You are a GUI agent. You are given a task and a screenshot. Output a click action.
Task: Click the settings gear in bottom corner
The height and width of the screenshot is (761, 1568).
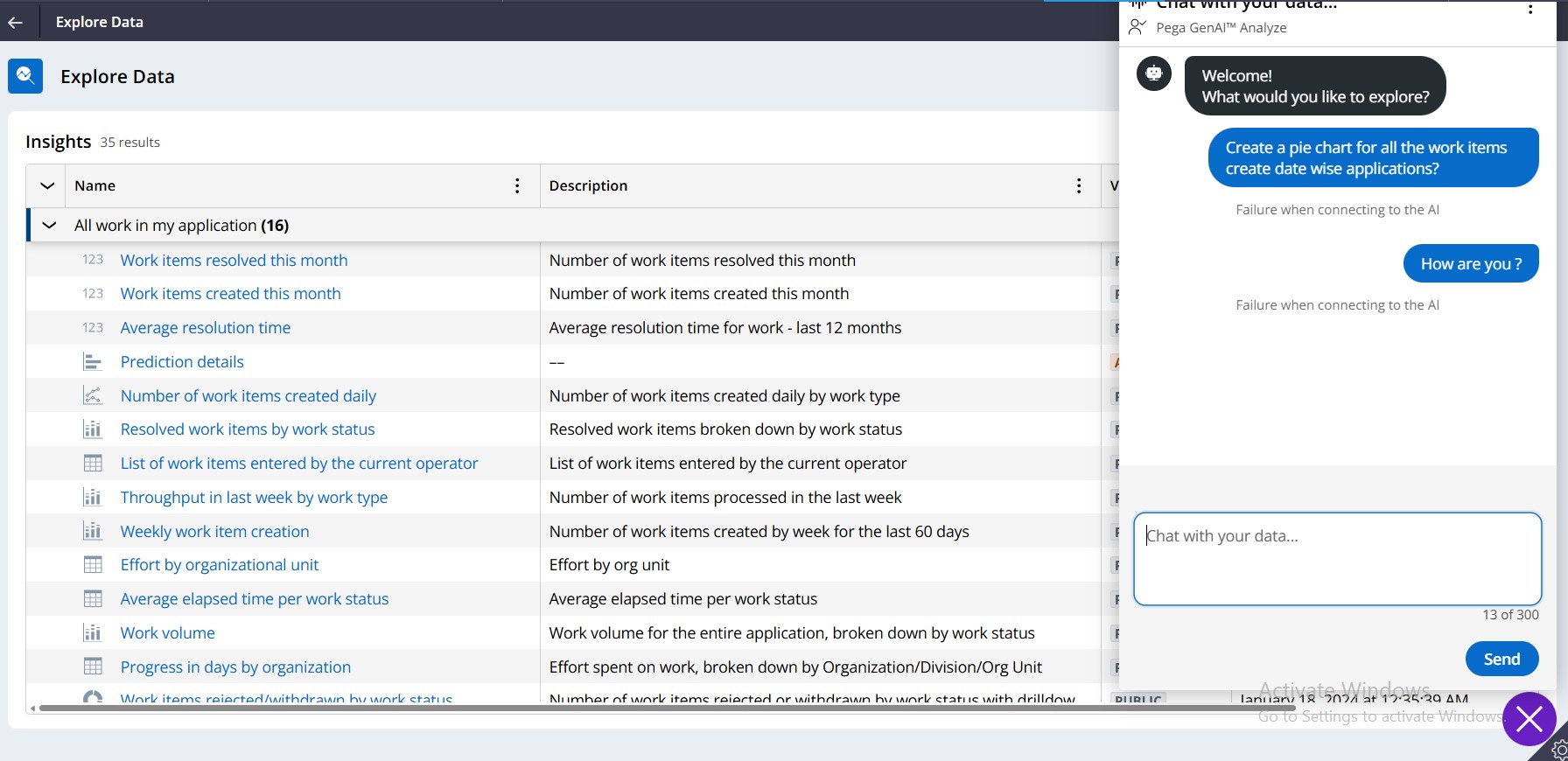pyautogui.click(x=1558, y=750)
